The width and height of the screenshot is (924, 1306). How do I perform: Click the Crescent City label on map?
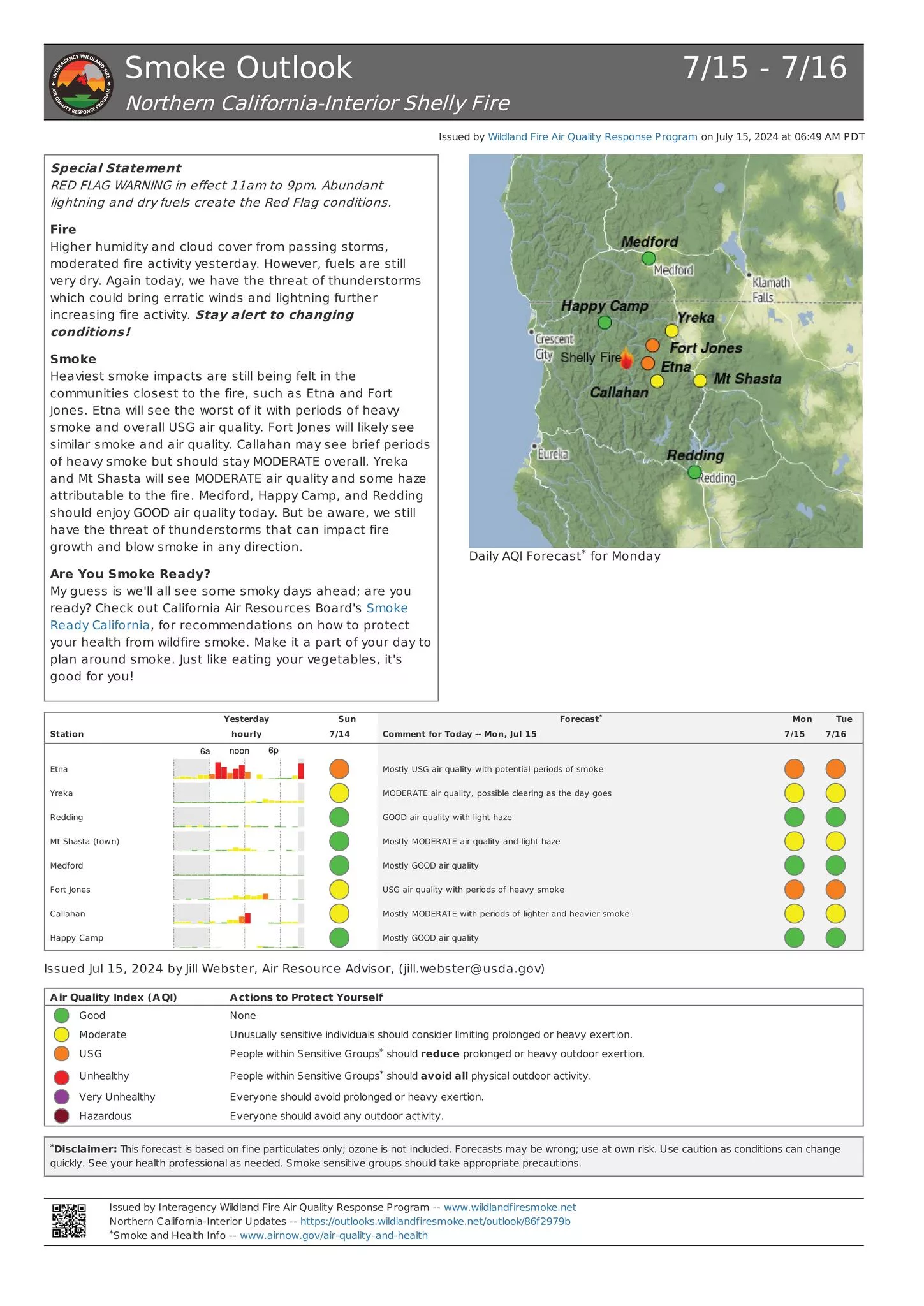coord(554,346)
